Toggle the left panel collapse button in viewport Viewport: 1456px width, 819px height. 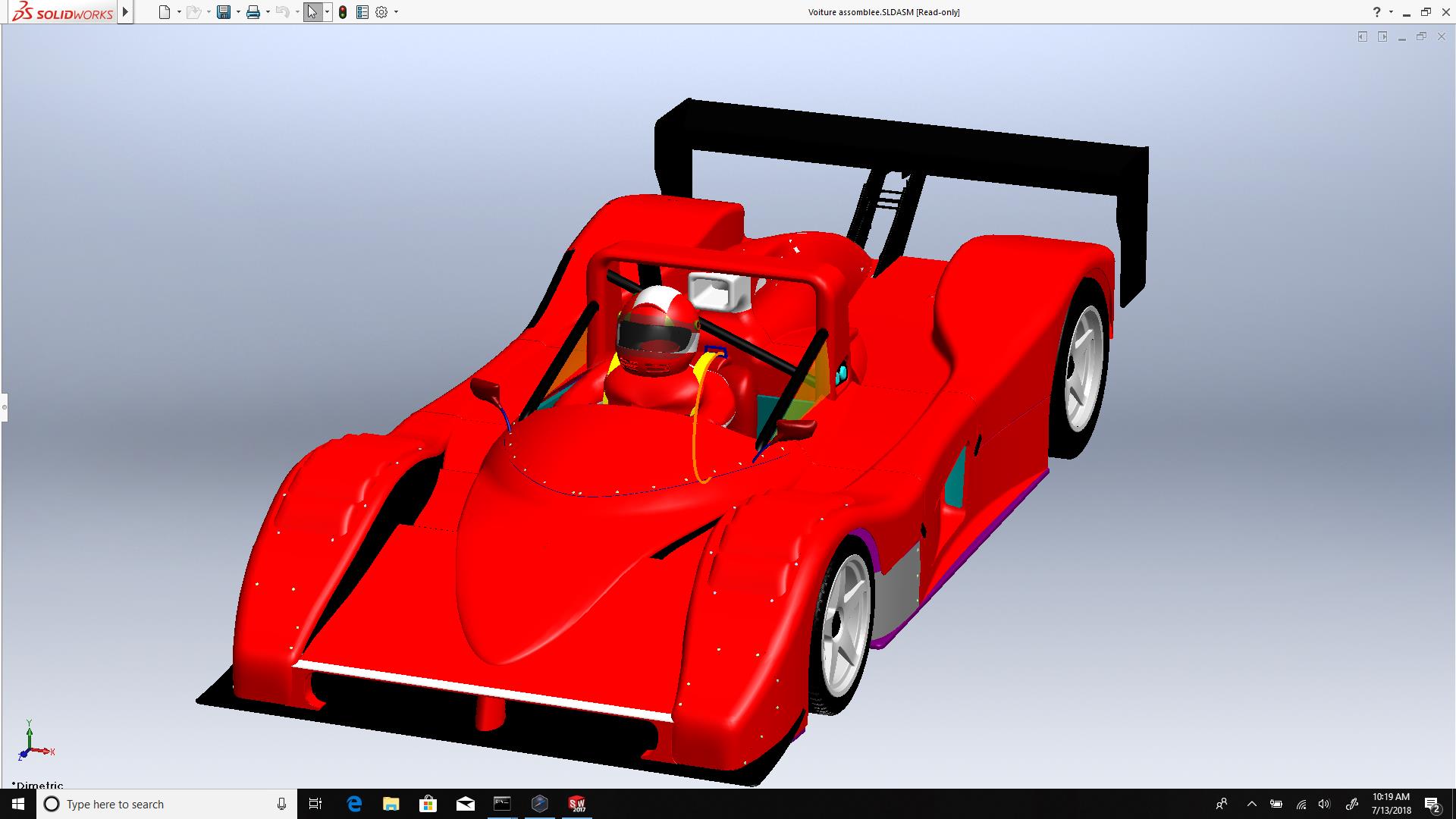[x=1363, y=36]
